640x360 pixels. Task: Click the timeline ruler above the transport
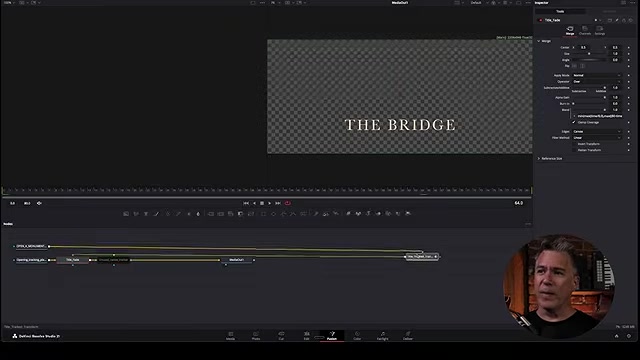(267, 190)
